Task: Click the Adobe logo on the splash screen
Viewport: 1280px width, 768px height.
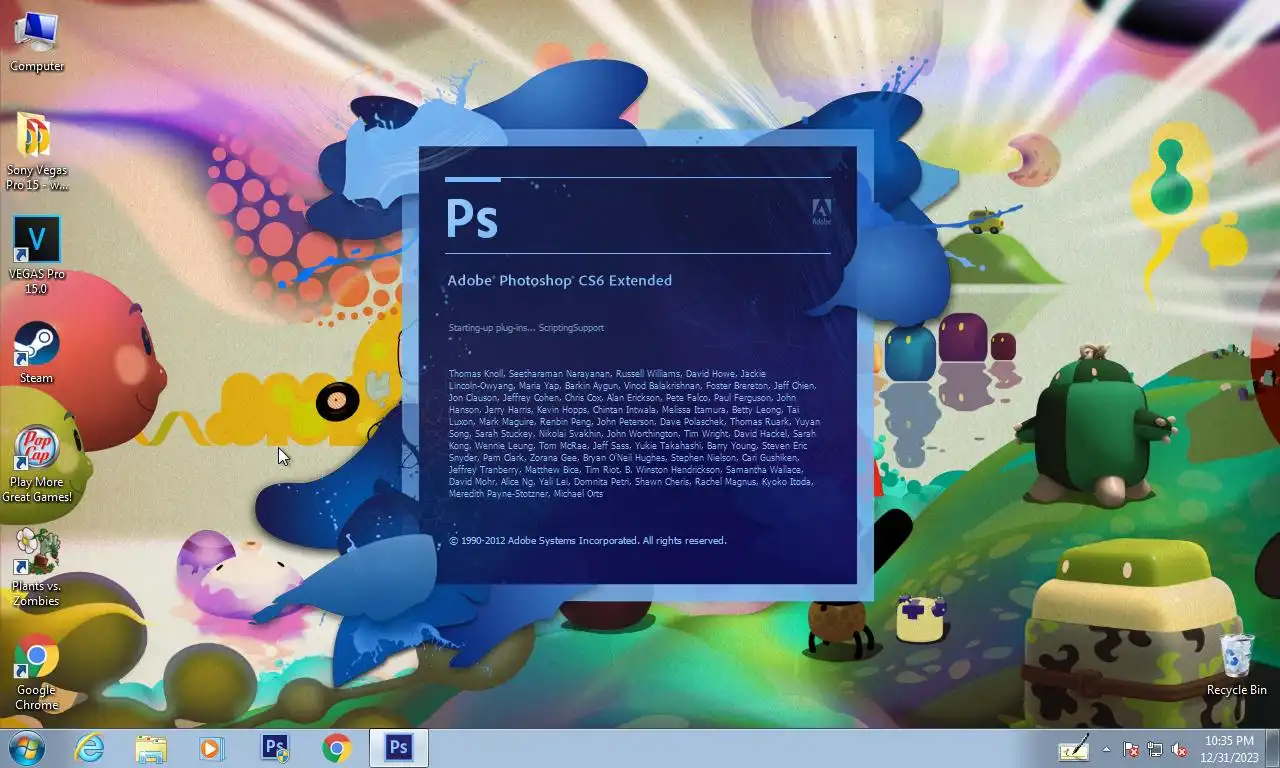Action: [x=821, y=212]
